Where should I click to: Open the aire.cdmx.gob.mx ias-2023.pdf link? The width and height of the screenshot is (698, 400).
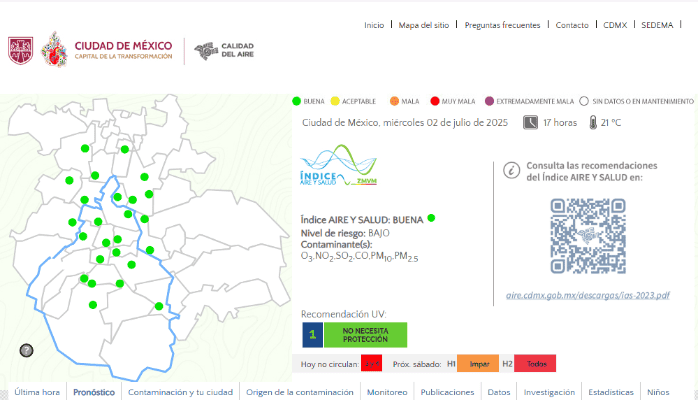(x=587, y=296)
